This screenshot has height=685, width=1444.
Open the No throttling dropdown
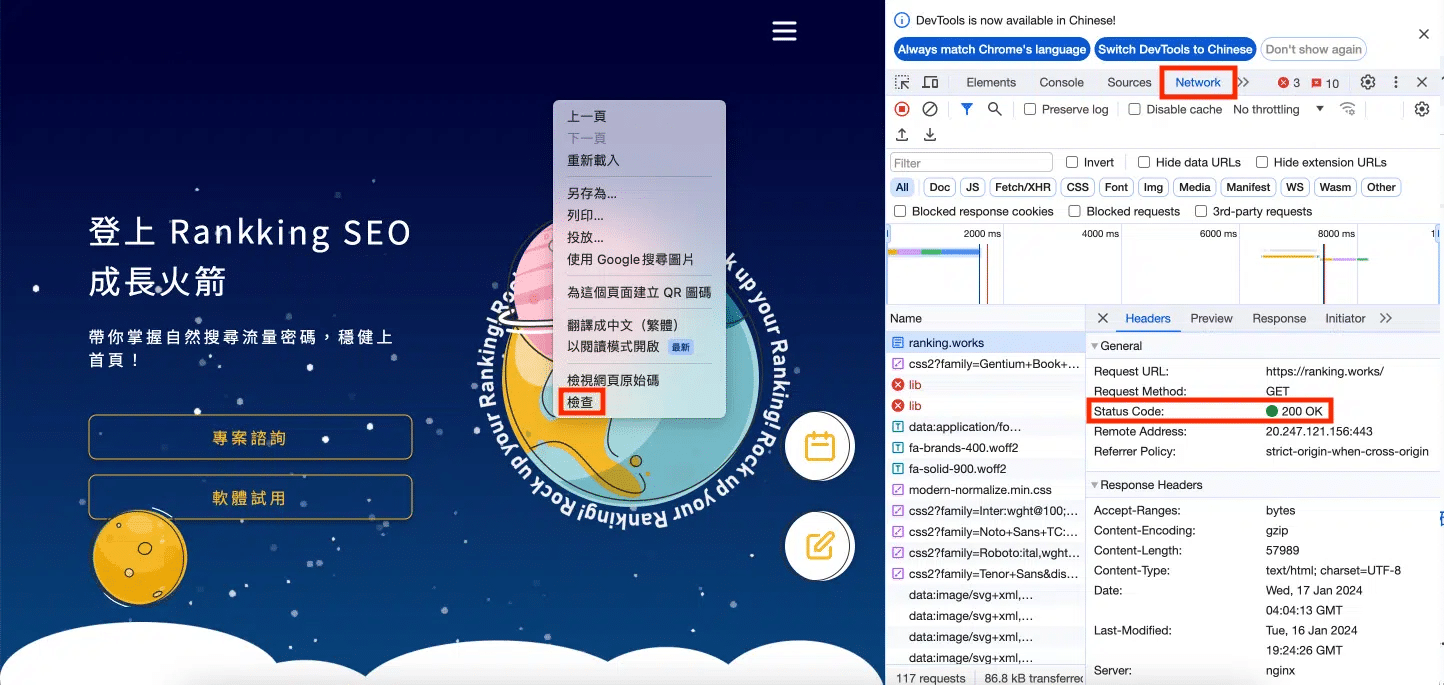click(1278, 109)
